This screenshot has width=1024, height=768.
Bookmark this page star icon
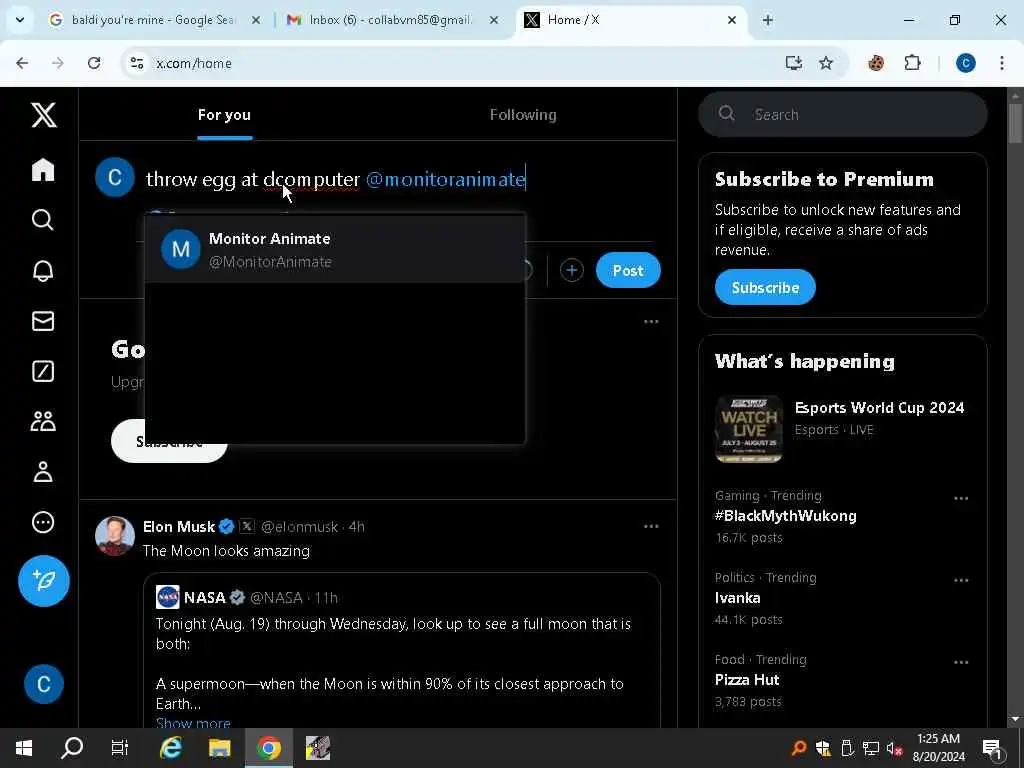[x=826, y=63]
